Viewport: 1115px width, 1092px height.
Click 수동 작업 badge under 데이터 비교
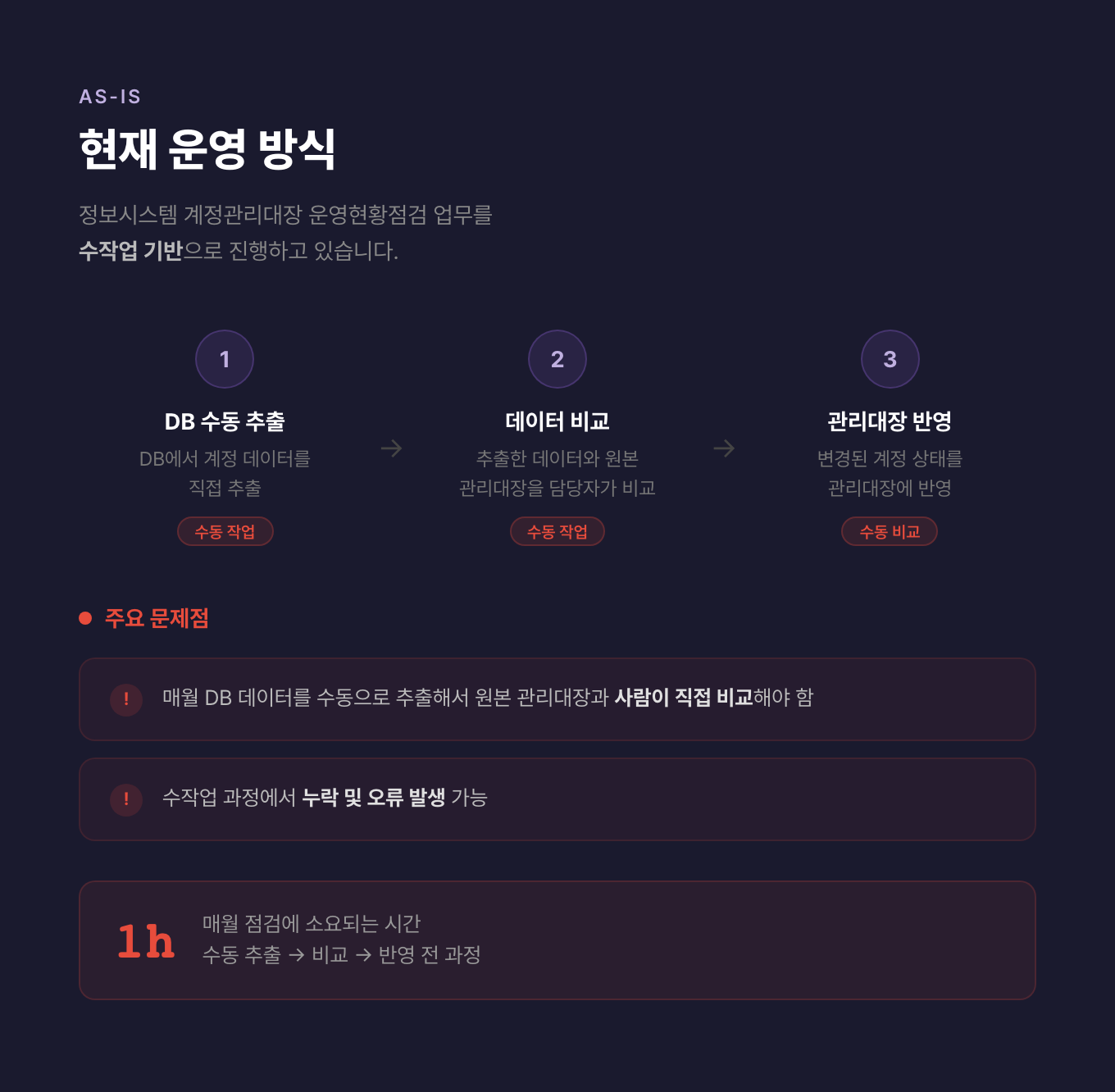(557, 531)
